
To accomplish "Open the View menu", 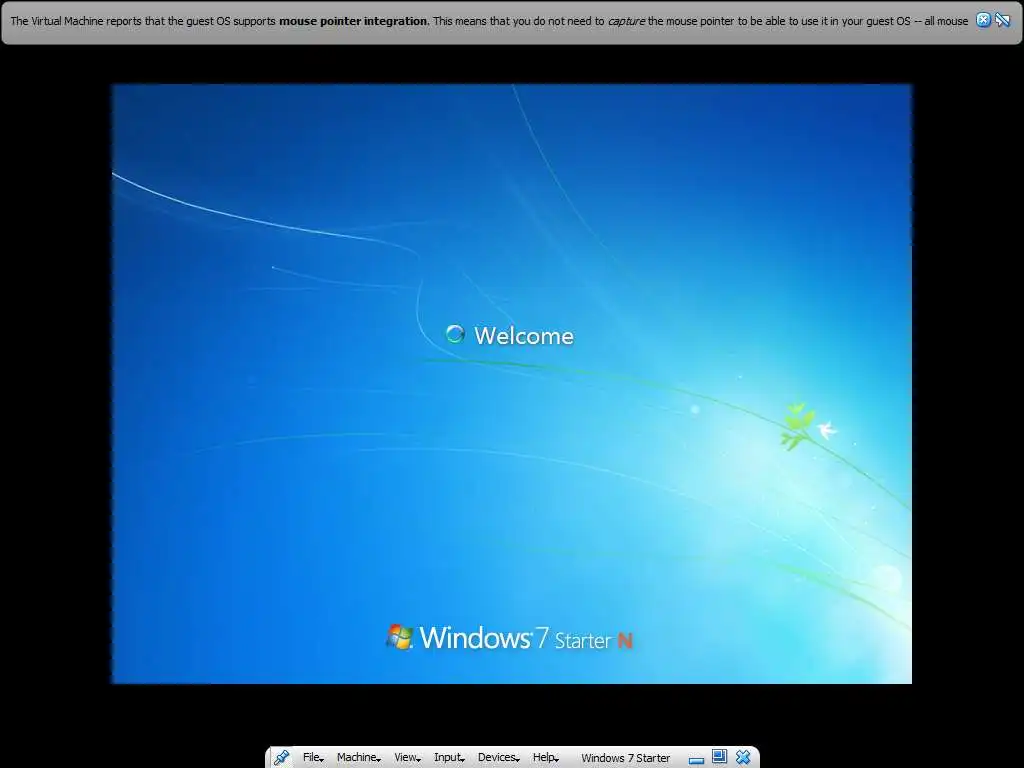I will 408,758.
